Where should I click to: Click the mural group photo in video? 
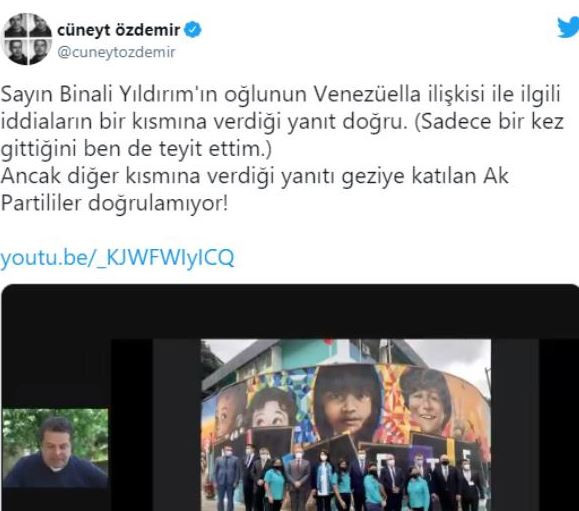[x=346, y=425]
